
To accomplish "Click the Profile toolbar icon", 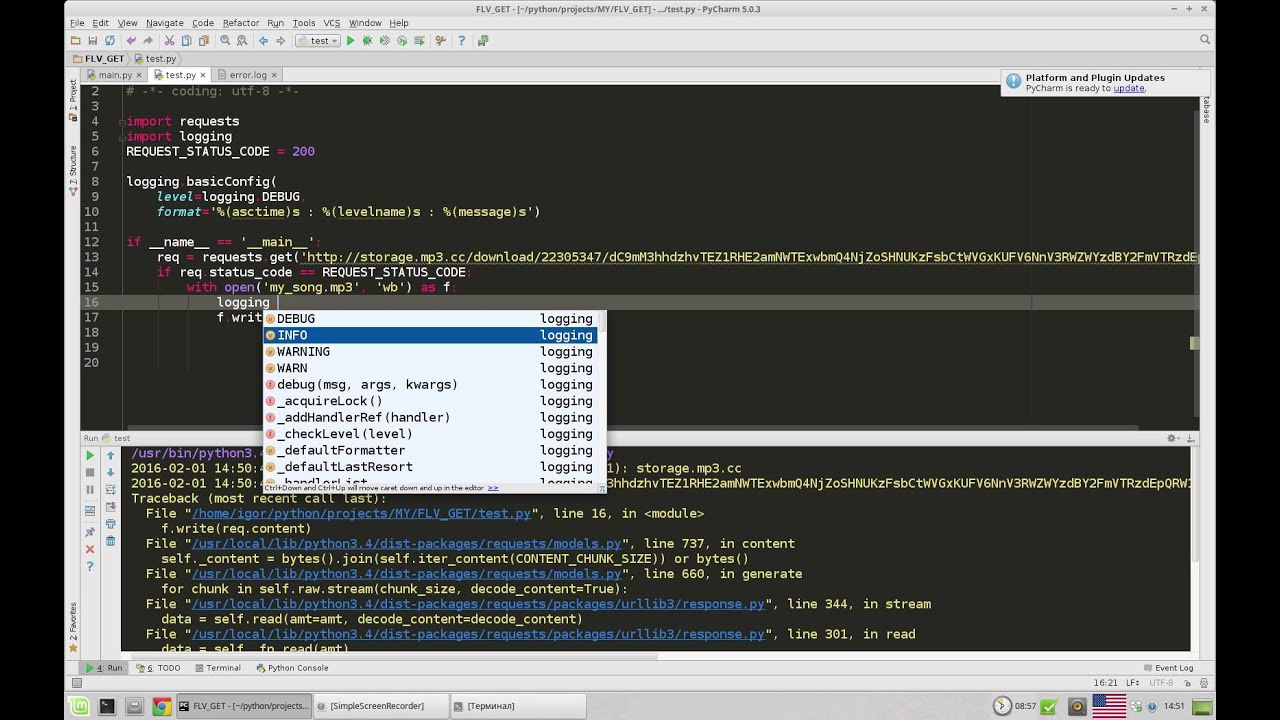I will coord(402,41).
